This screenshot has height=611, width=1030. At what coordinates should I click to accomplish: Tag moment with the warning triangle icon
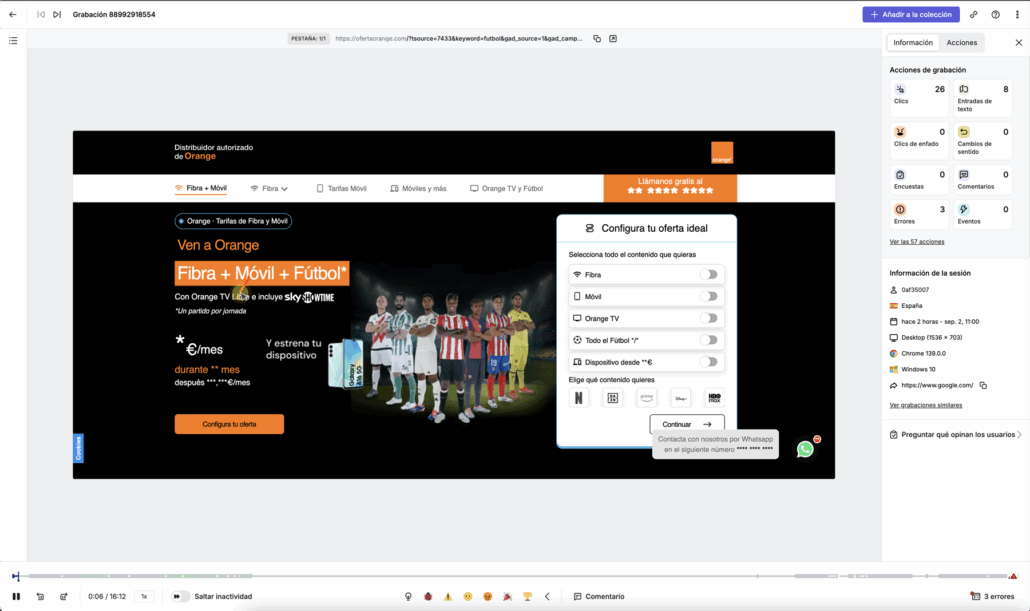click(x=448, y=597)
